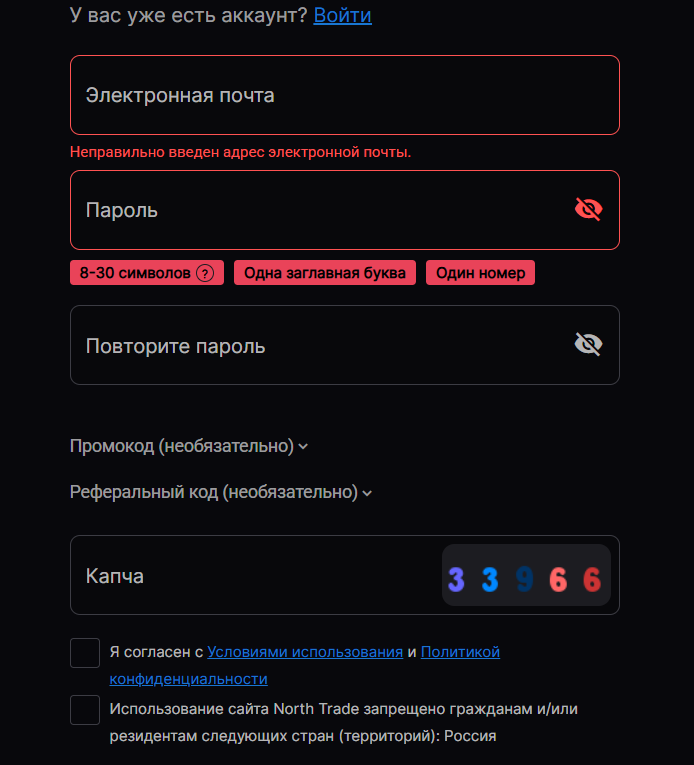Toggle password visibility in Пароль field
The width and height of the screenshot is (694, 765).
(x=589, y=209)
